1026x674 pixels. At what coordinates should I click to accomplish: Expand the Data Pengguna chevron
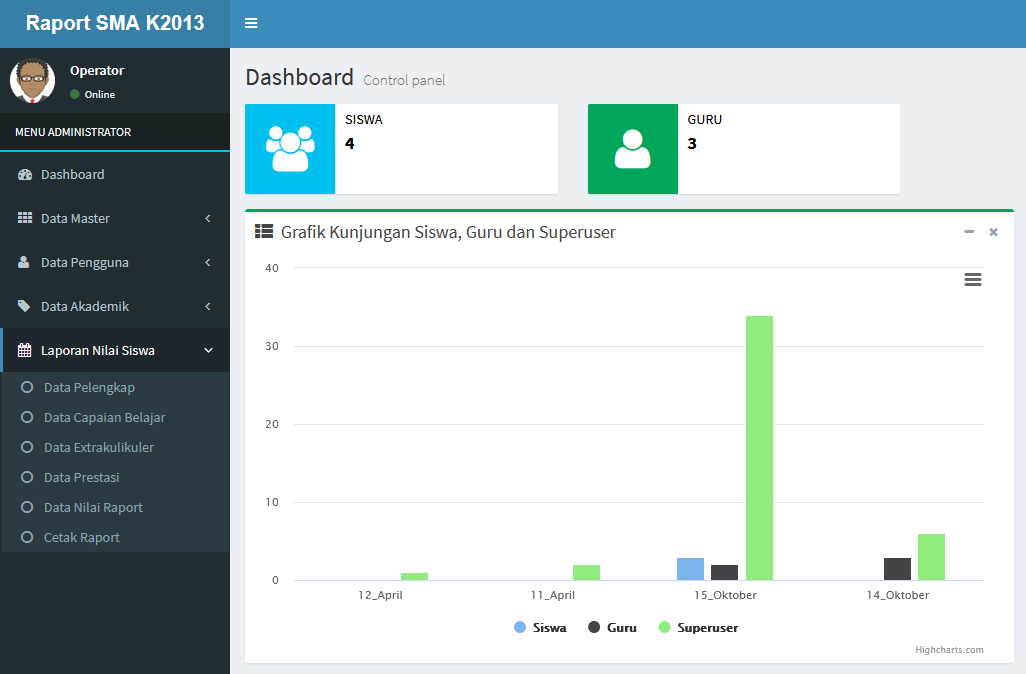click(208, 262)
